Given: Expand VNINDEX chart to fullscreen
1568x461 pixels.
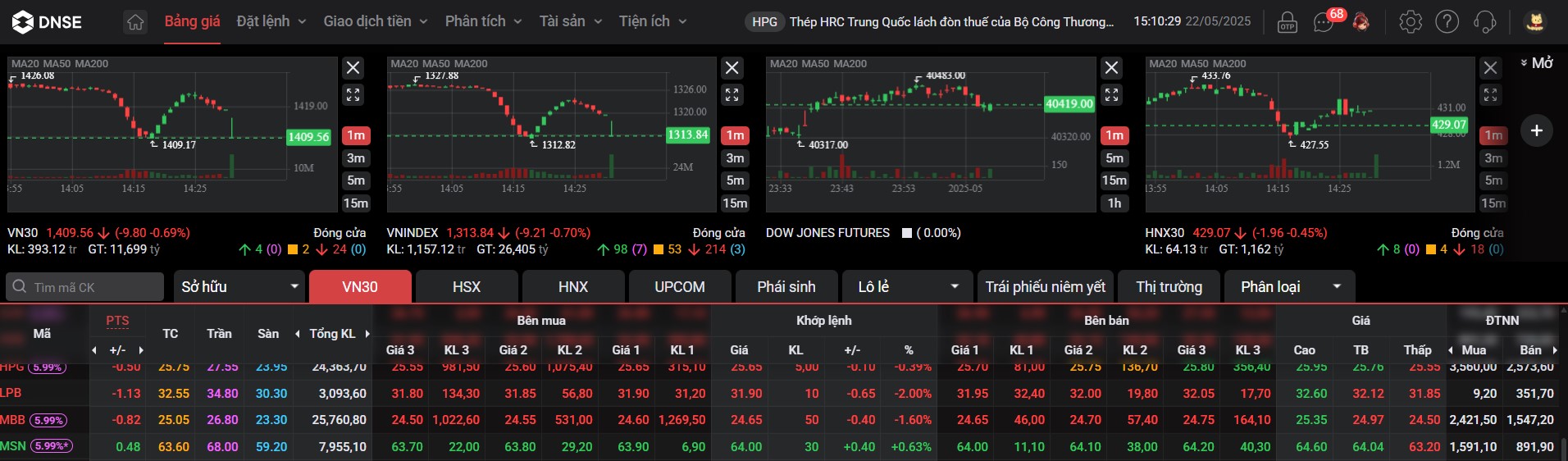Looking at the screenshot, I should [732, 94].
